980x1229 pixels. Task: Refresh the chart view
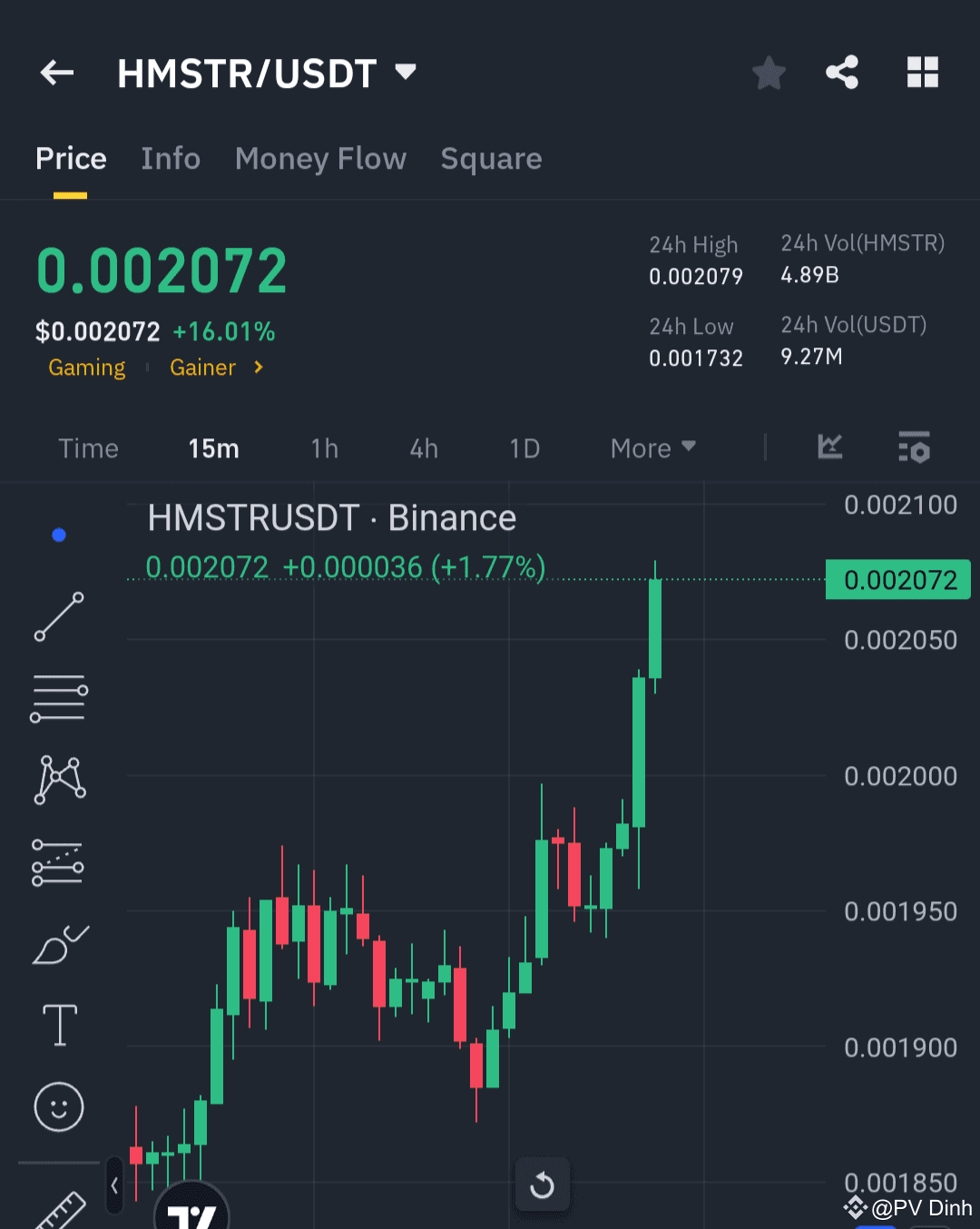click(542, 1185)
